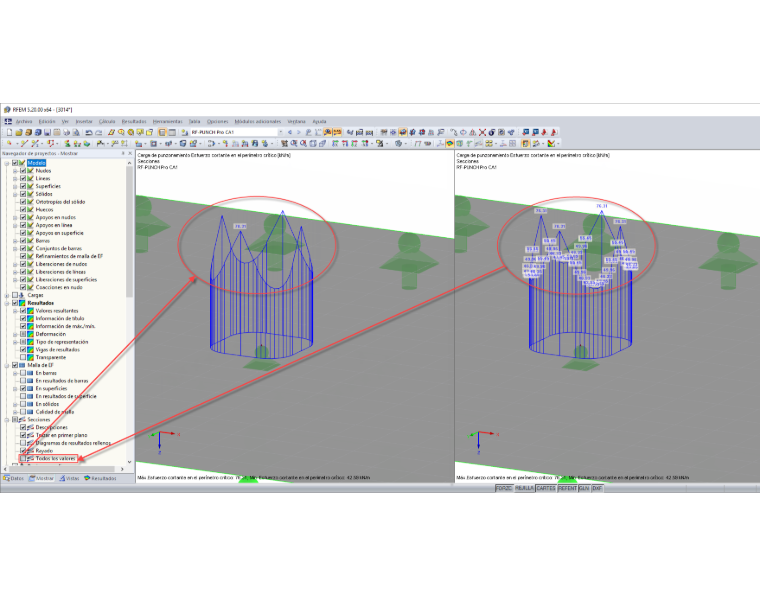Image resolution: width=760 pixels, height=596 pixels.
Task: Toggle the table panel toolbar icon
Action: pos(172,132)
